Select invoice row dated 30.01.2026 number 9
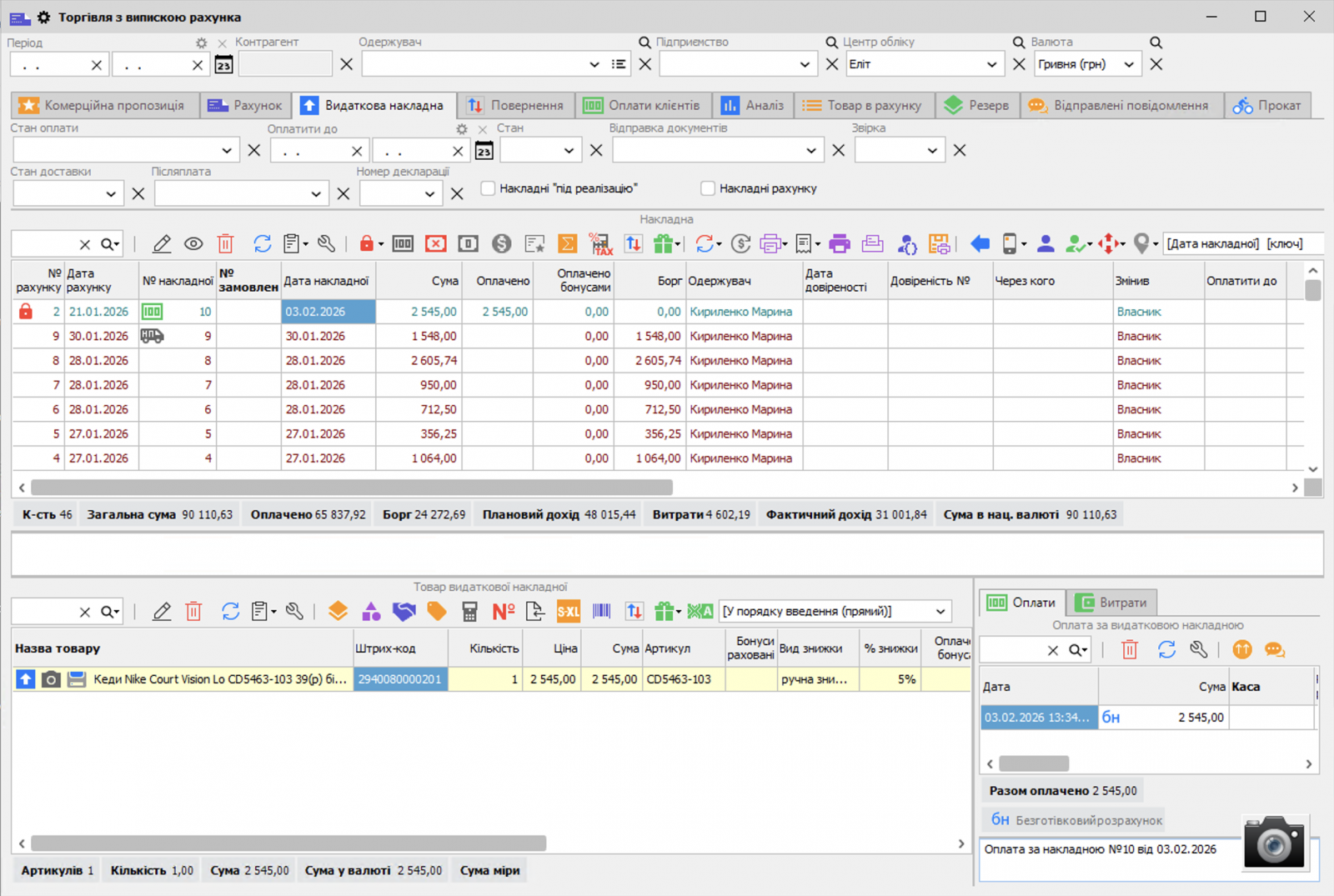 point(333,337)
